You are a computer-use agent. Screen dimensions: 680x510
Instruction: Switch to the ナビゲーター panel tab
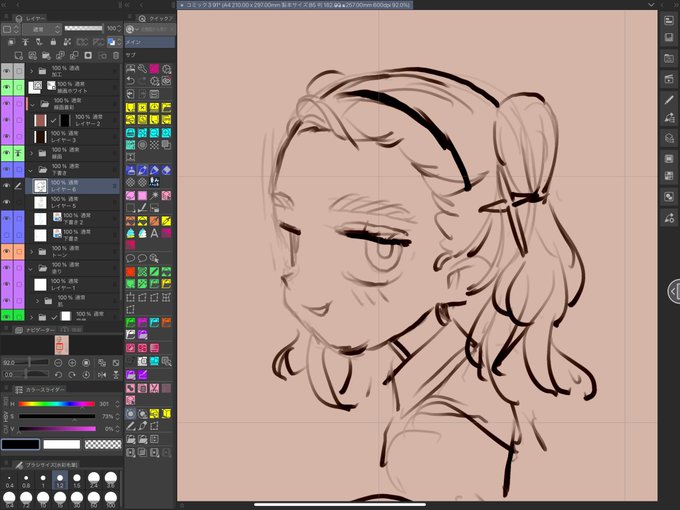point(35,330)
